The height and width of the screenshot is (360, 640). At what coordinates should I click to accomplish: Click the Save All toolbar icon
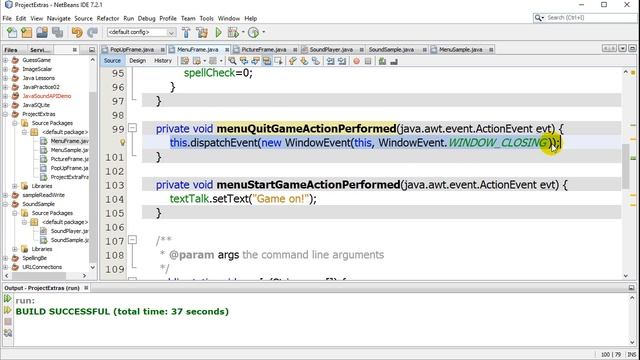coord(57,32)
